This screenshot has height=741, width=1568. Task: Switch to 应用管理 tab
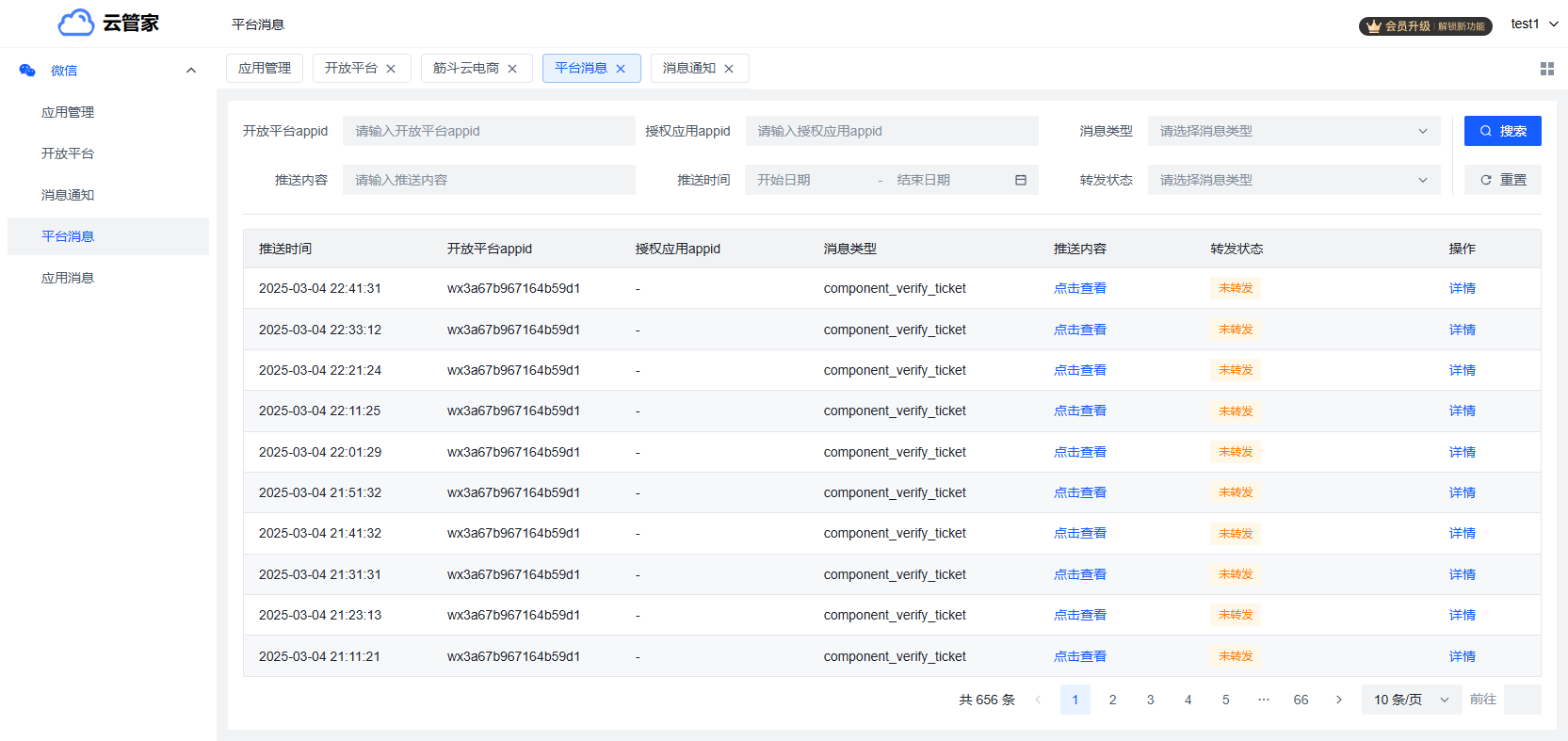coord(265,68)
